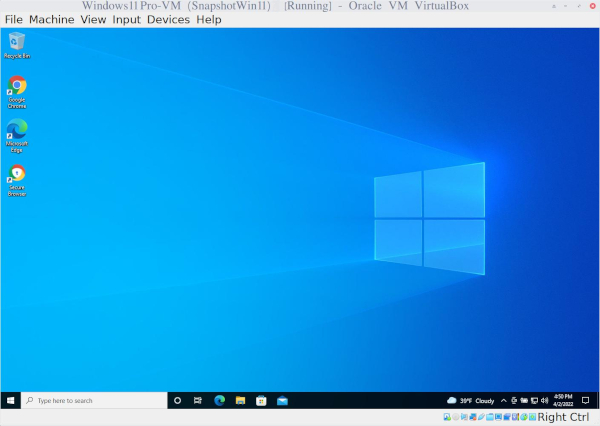Click the 39°F Cloudy weather widget
Viewport: 600px width, 426px height.
tap(470, 400)
